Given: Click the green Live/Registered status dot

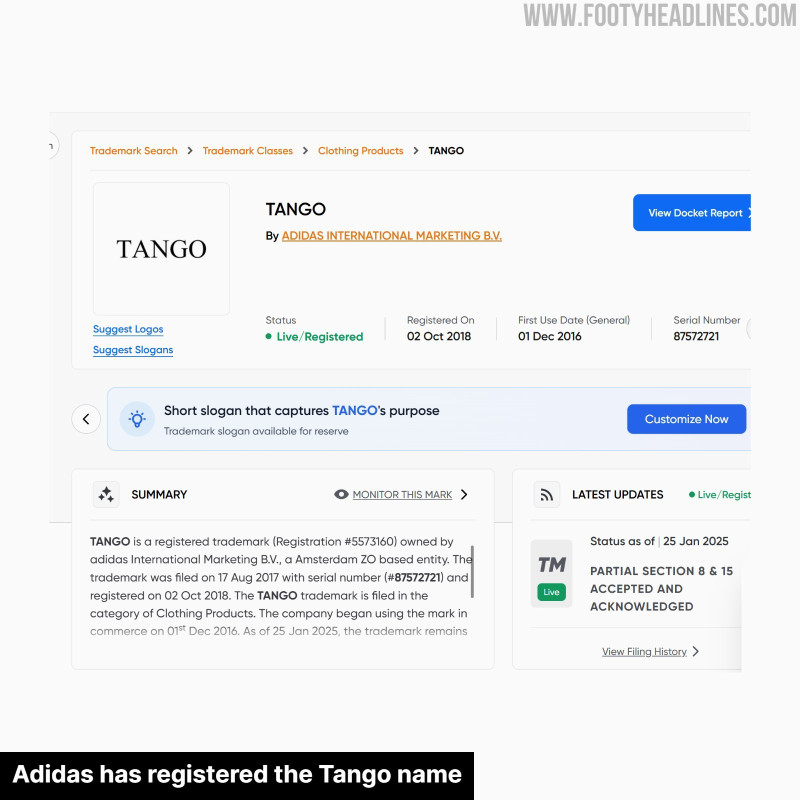Looking at the screenshot, I should click(268, 336).
